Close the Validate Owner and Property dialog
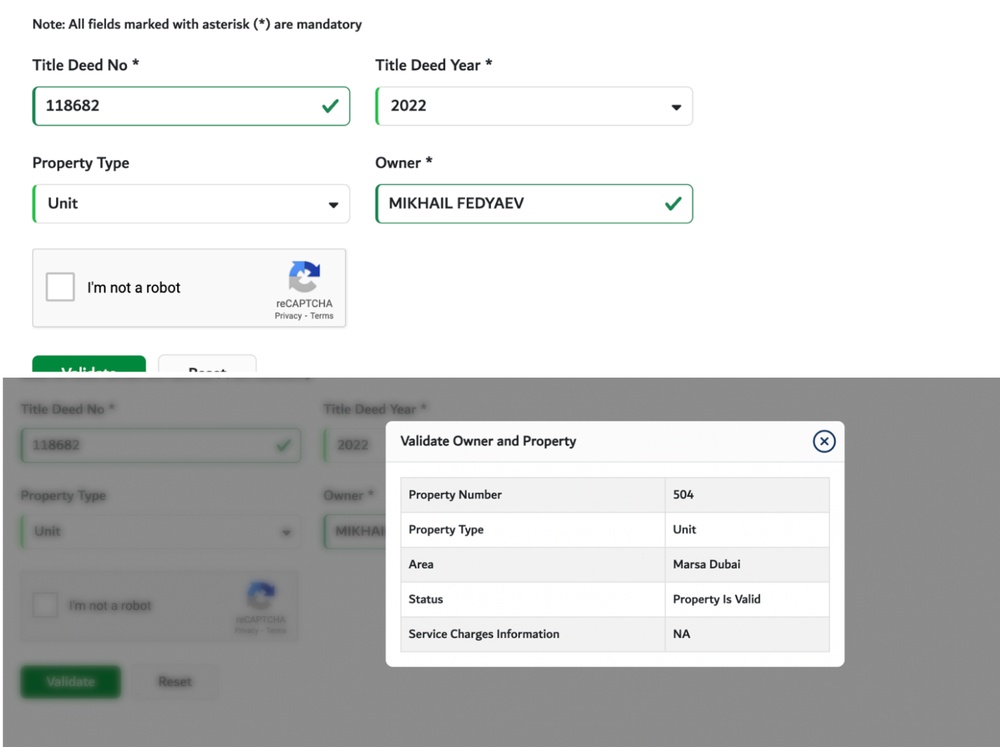Image resolution: width=1000 pixels, height=747 pixels. (x=823, y=441)
